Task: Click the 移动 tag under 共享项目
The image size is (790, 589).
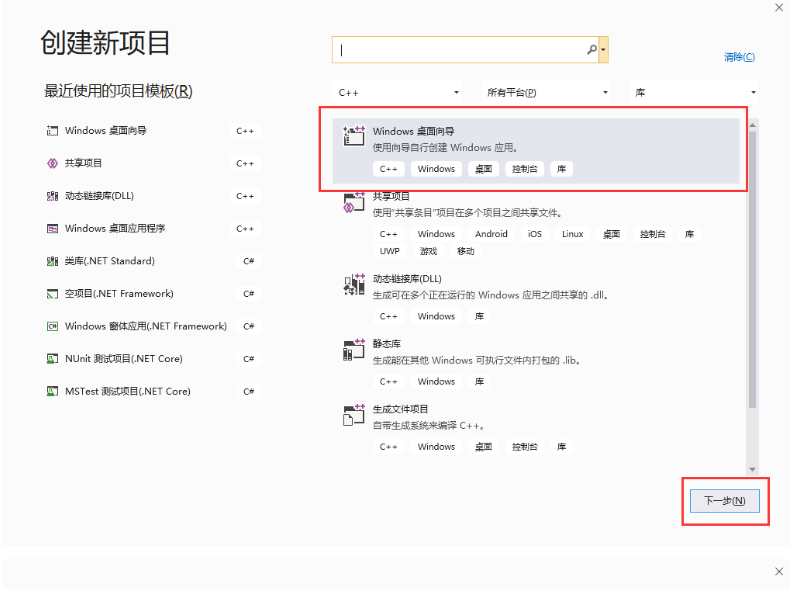Action: [466, 251]
